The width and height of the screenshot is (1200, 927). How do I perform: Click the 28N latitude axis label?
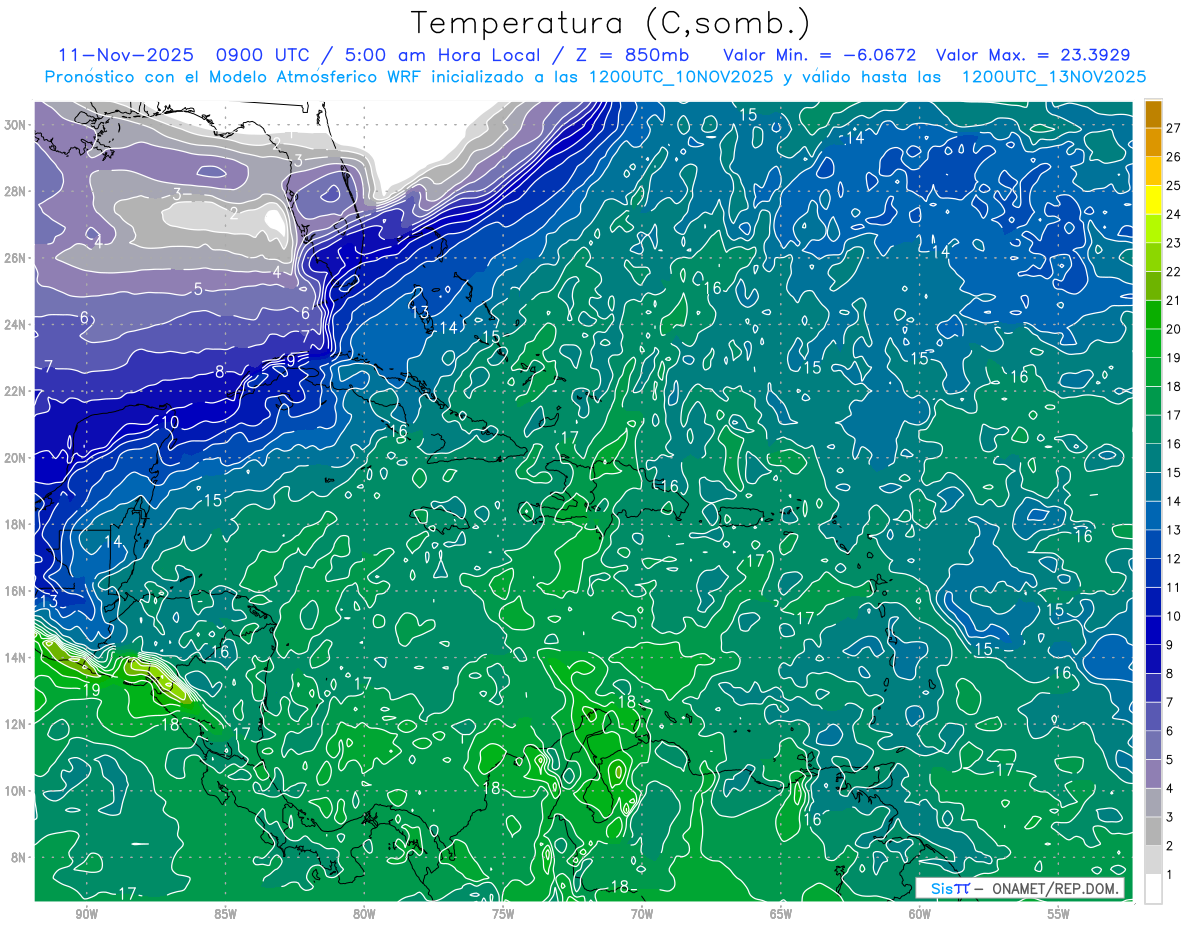tap(16, 191)
